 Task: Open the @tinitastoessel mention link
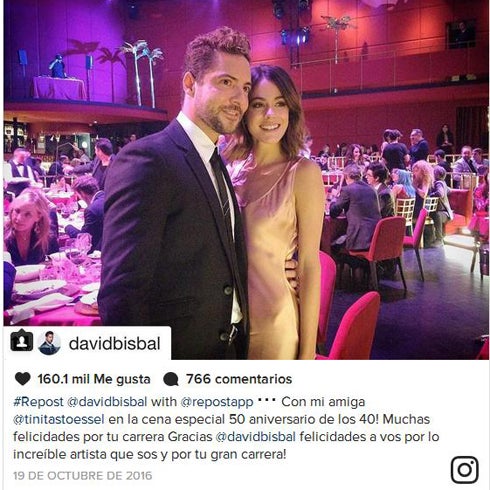pyautogui.click(x=59, y=419)
